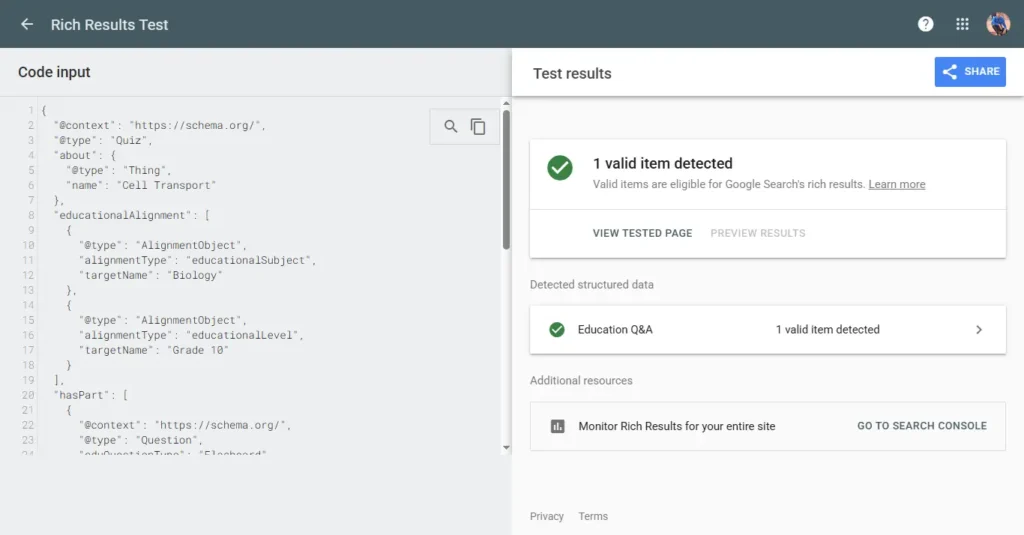Click the Education Q&A green check icon
Screen dimensions: 1024x535
[x=556, y=330]
